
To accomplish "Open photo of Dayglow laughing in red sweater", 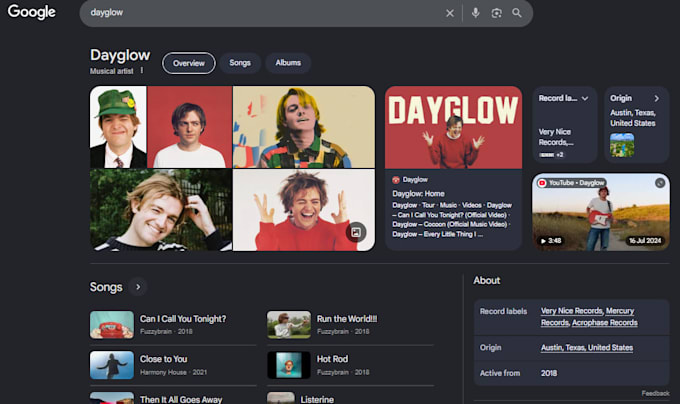I will [x=304, y=210].
